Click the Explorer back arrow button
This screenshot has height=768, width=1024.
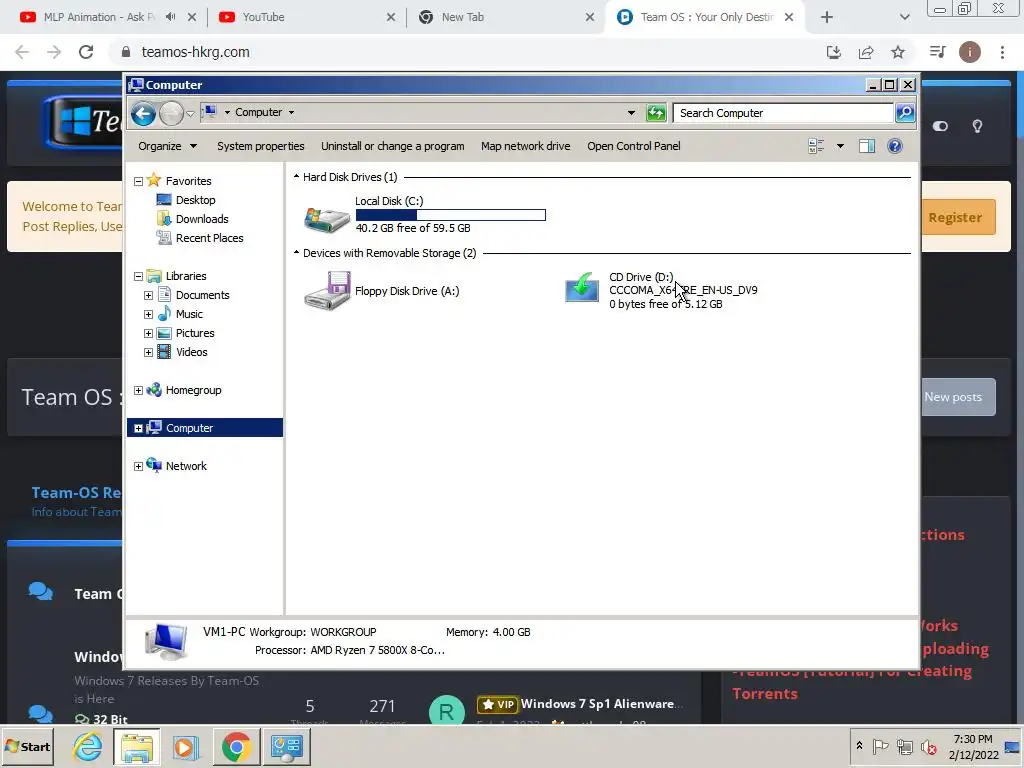[x=143, y=114]
